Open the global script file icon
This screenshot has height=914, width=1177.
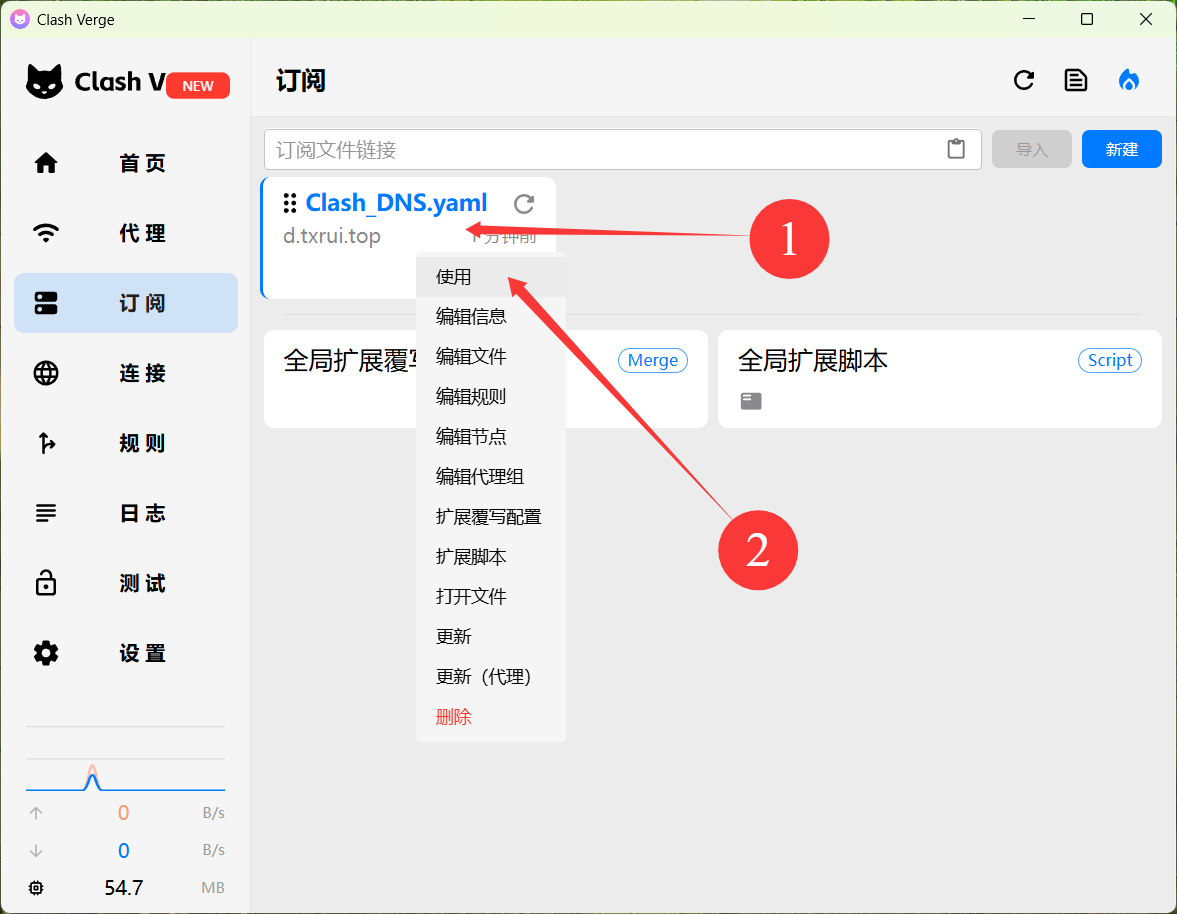tap(751, 401)
